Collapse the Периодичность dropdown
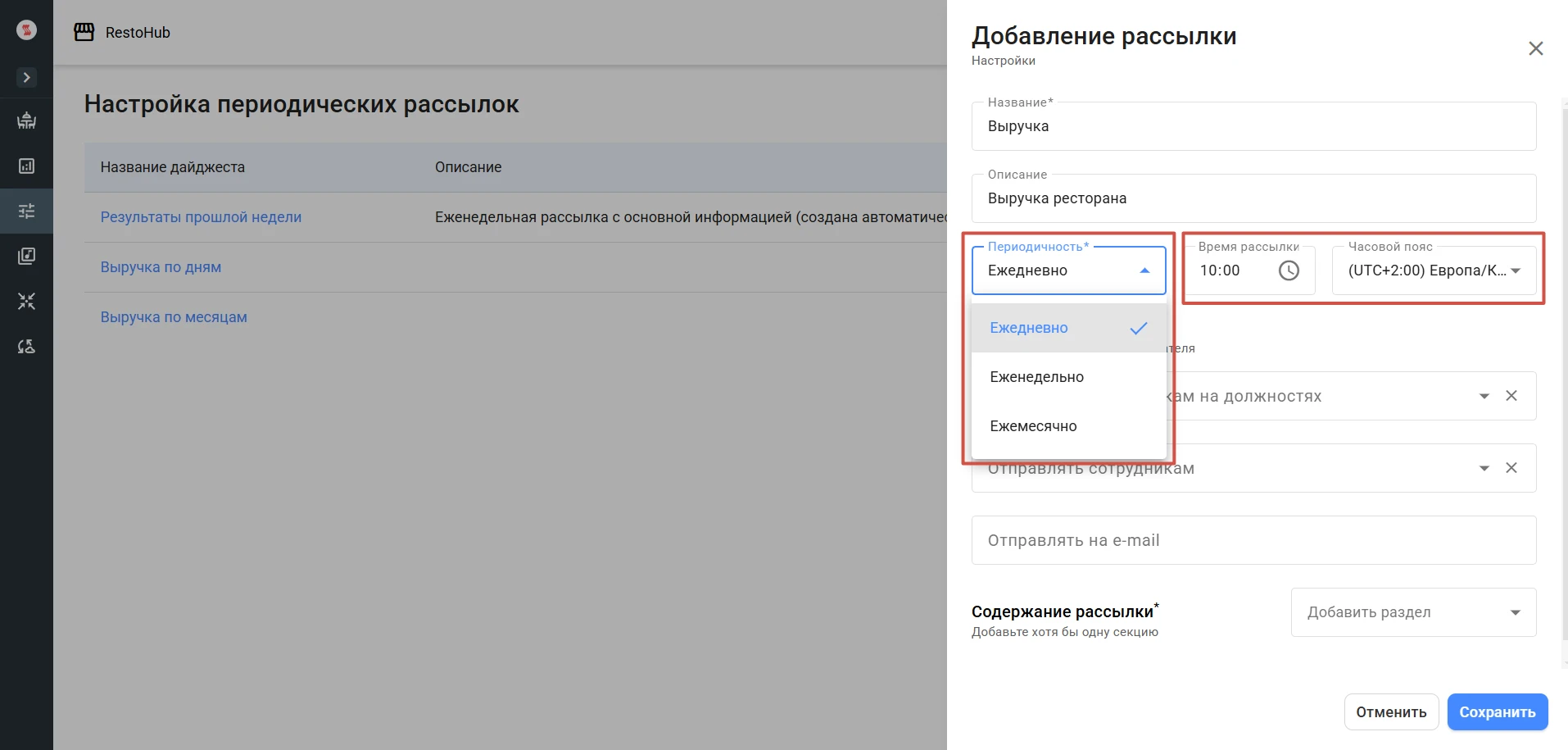Screen dimensions: 1568x750 pos(1144,270)
